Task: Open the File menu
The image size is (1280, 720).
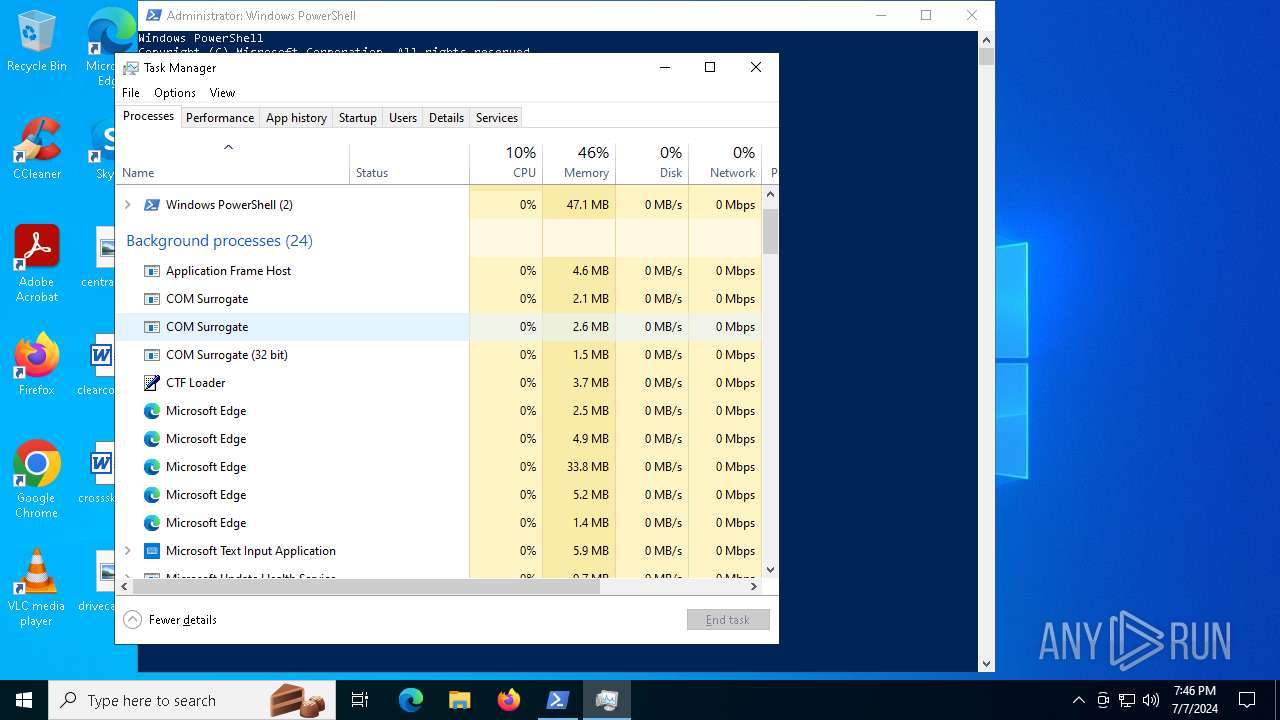Action: point(131,93)
